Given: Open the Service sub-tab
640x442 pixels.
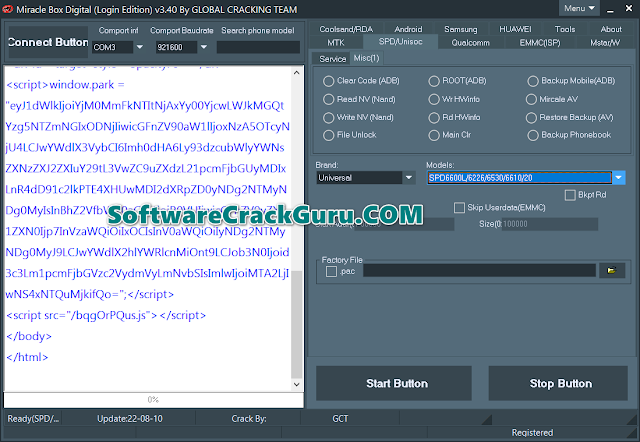Looking at the screenshot, I should click(x=333, y=59).
